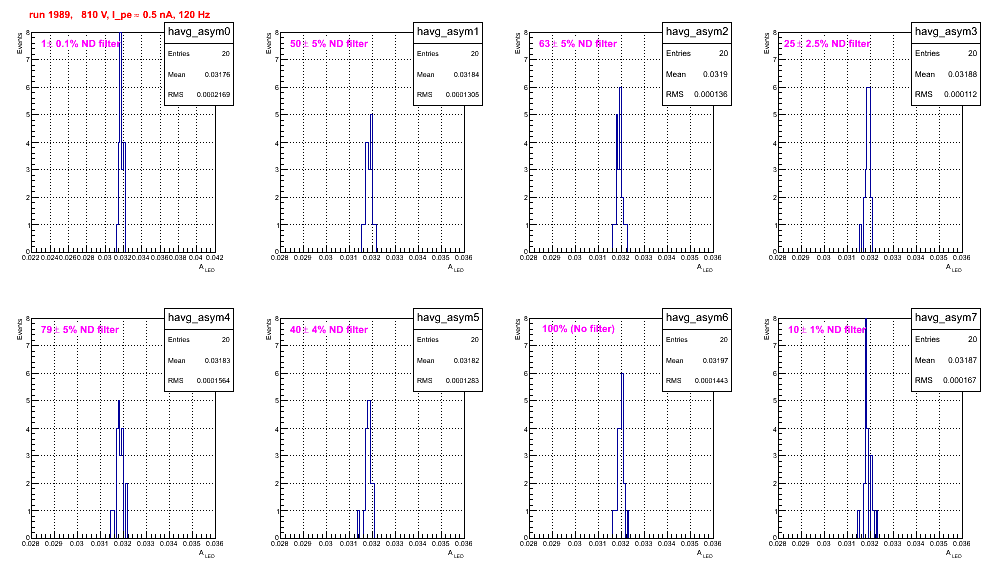
Task: Click Mean value 0.03182 in havg_asym5
Action: (466, 360)
